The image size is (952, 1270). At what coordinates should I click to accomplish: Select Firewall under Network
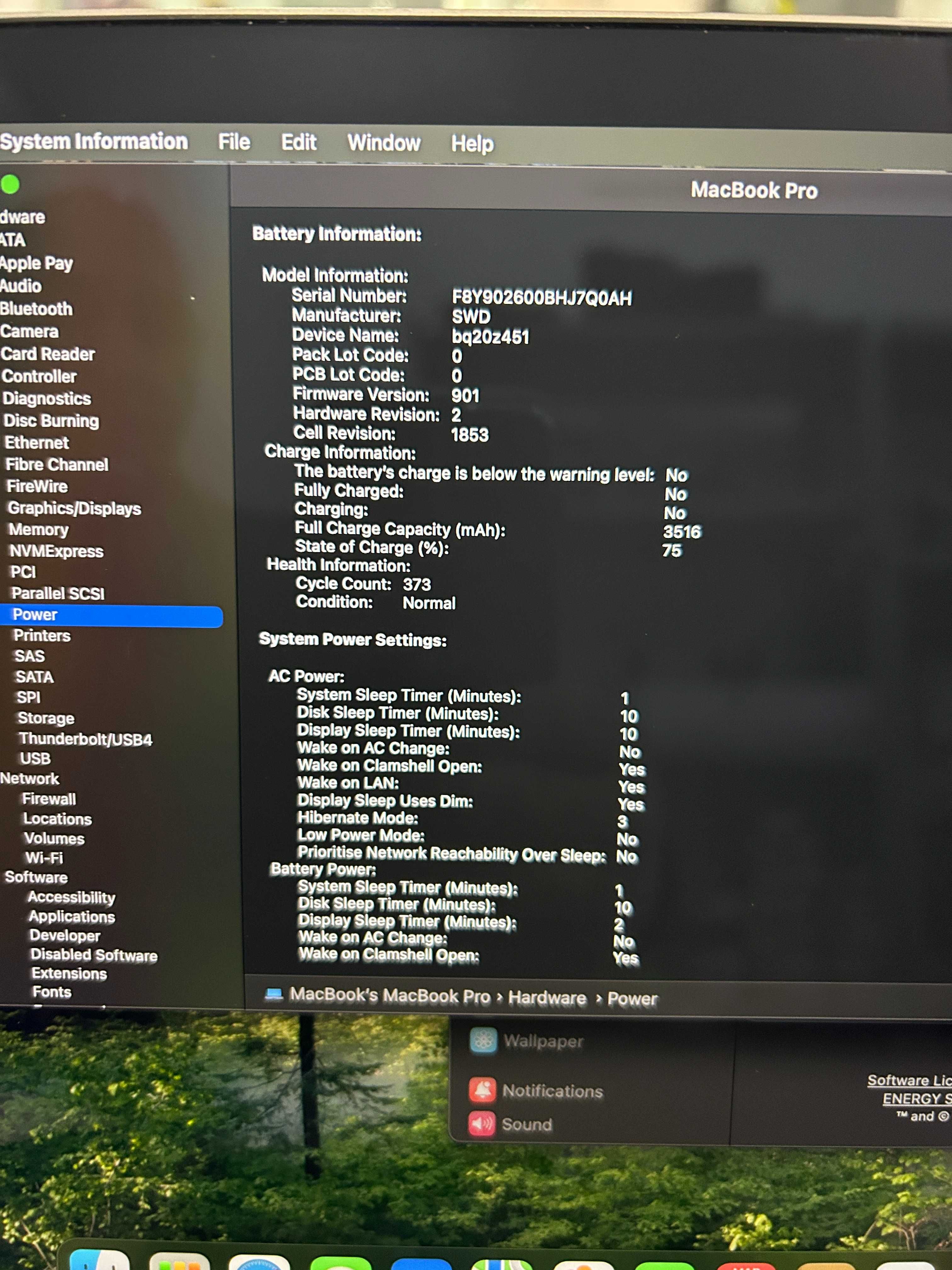tap(49, 799)
